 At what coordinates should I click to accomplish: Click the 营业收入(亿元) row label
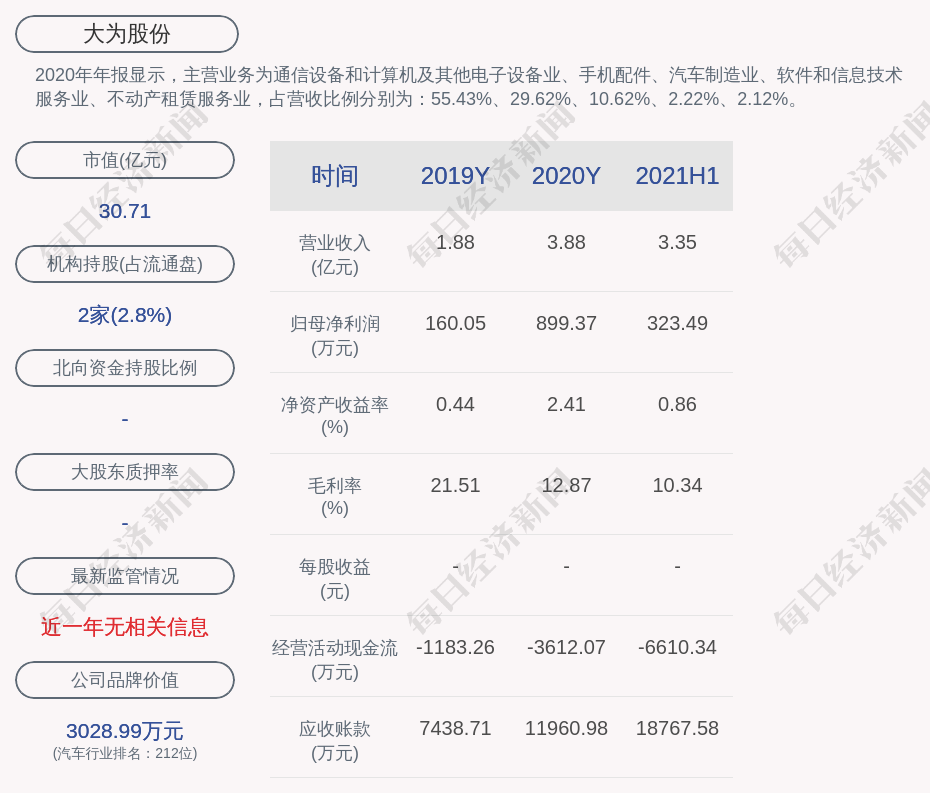(x=335, y=255)
